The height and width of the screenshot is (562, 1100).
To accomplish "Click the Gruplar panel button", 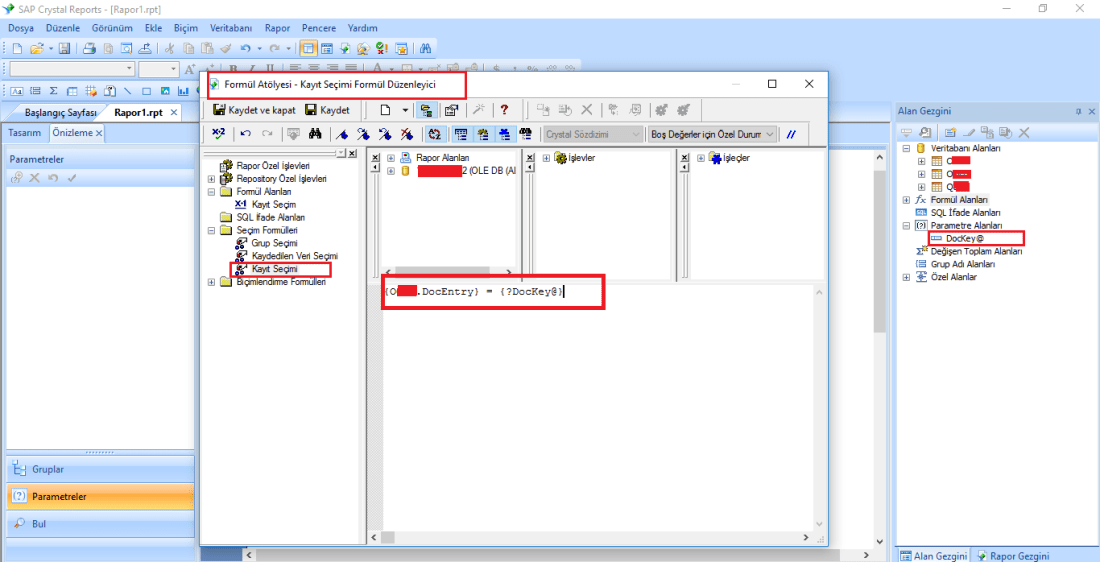I will click(x=99, y=469).
